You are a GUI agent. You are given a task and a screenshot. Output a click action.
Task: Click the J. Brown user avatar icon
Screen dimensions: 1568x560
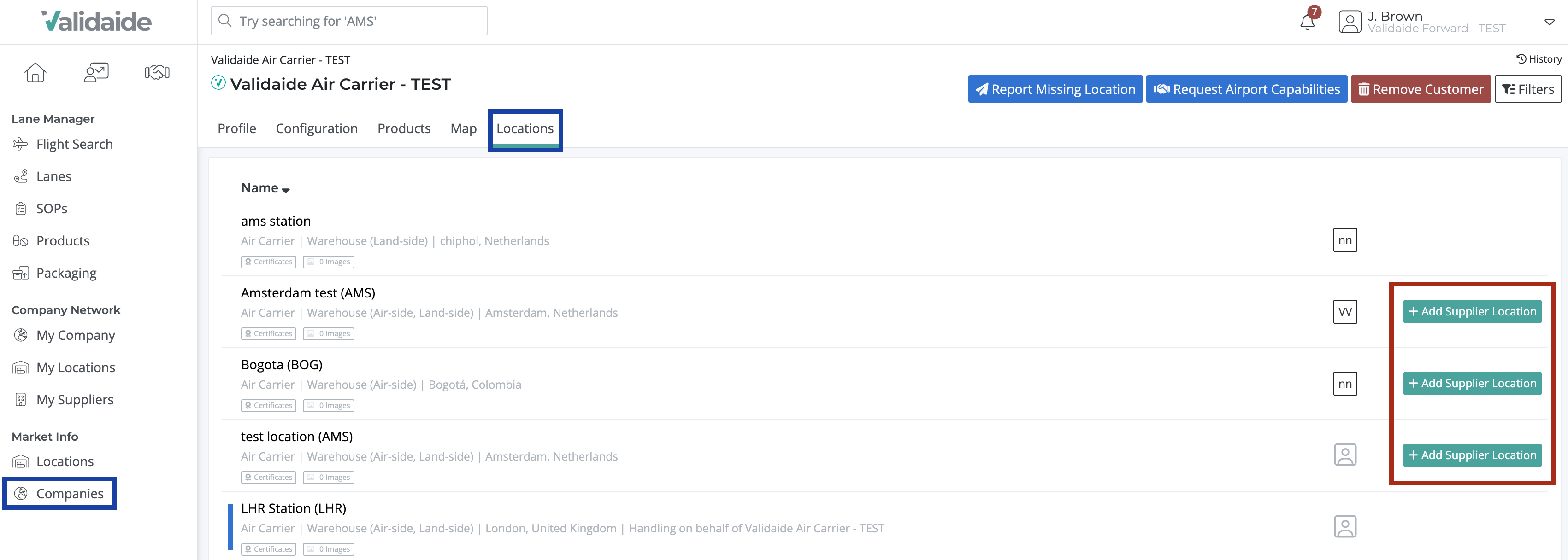point(1350,22)
